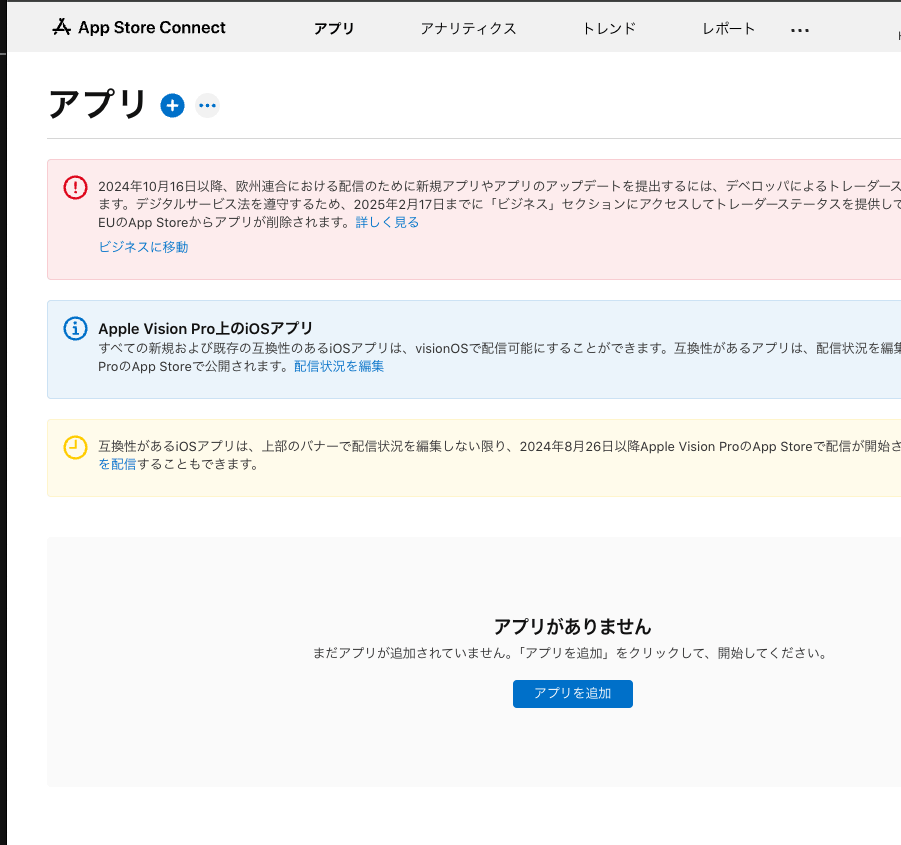Click the アプリ page title

coord(97,105)
